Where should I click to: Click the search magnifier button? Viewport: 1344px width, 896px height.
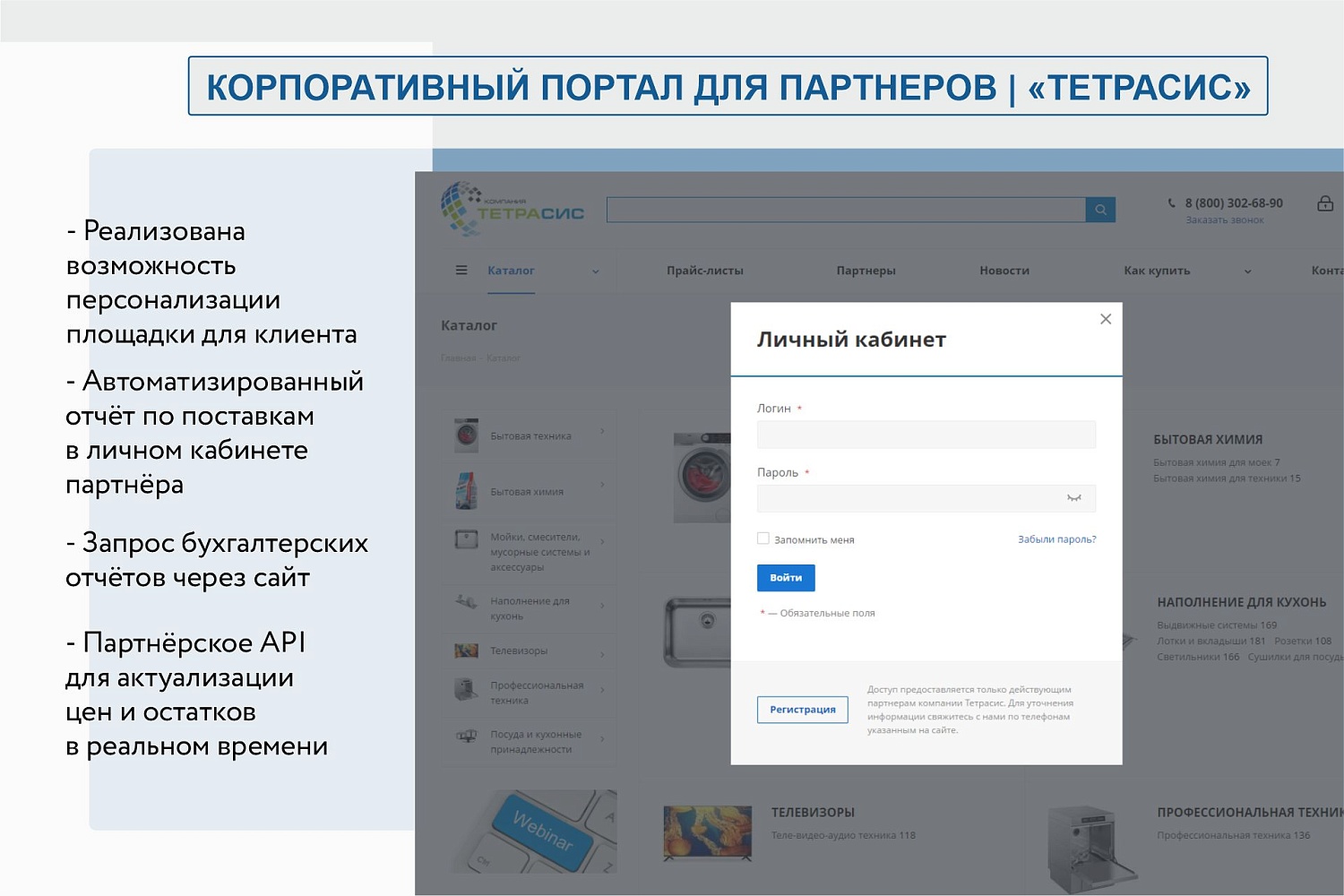click(1100, 210)
